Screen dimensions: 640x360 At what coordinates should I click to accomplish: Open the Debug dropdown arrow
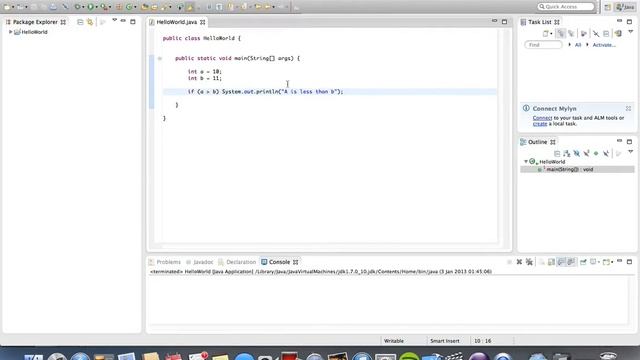click(x=83, y=7)
